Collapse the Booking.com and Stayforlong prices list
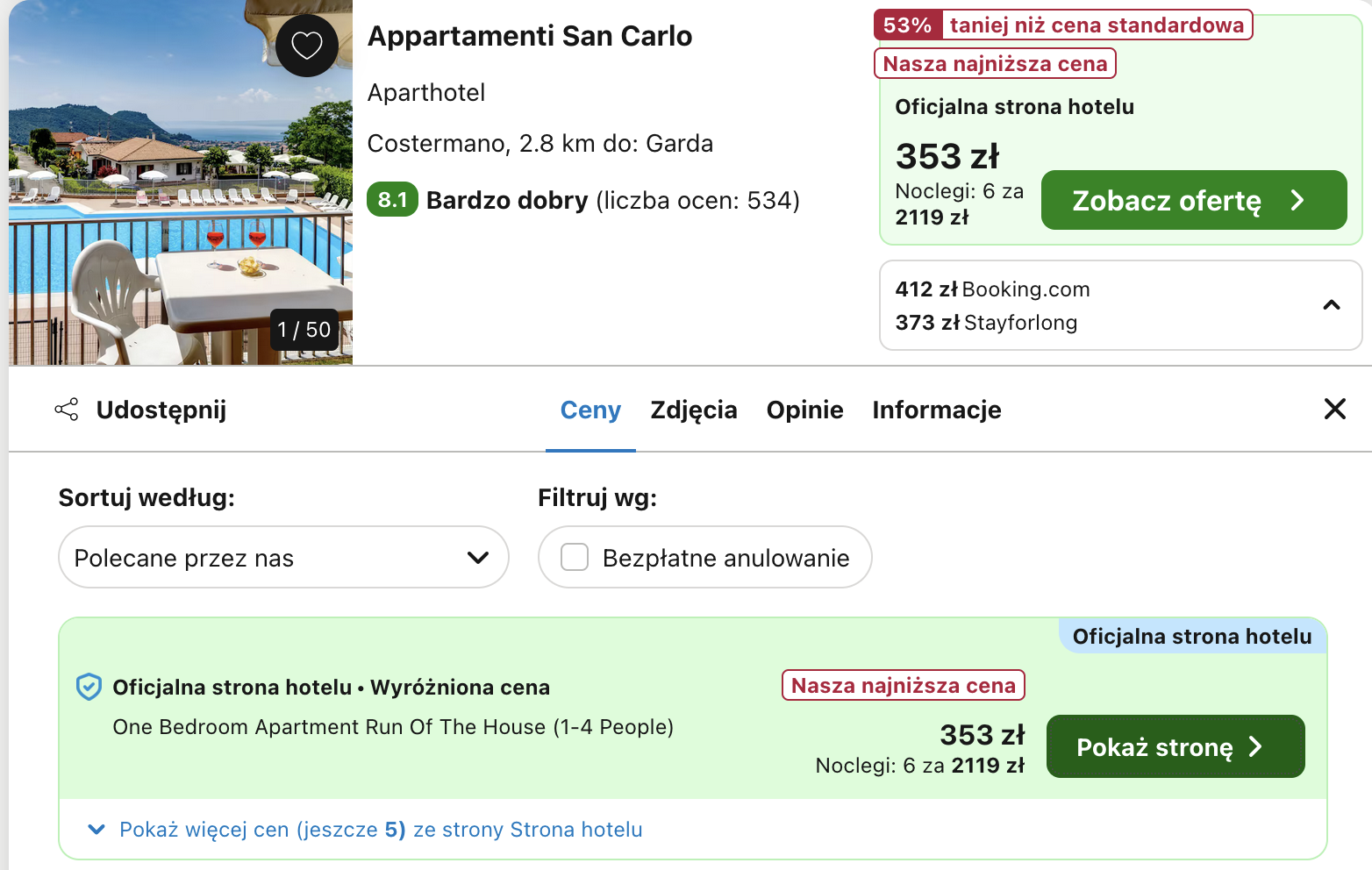The width and height of the screenshot is (1372, 870). click(x=1331, y=305)
